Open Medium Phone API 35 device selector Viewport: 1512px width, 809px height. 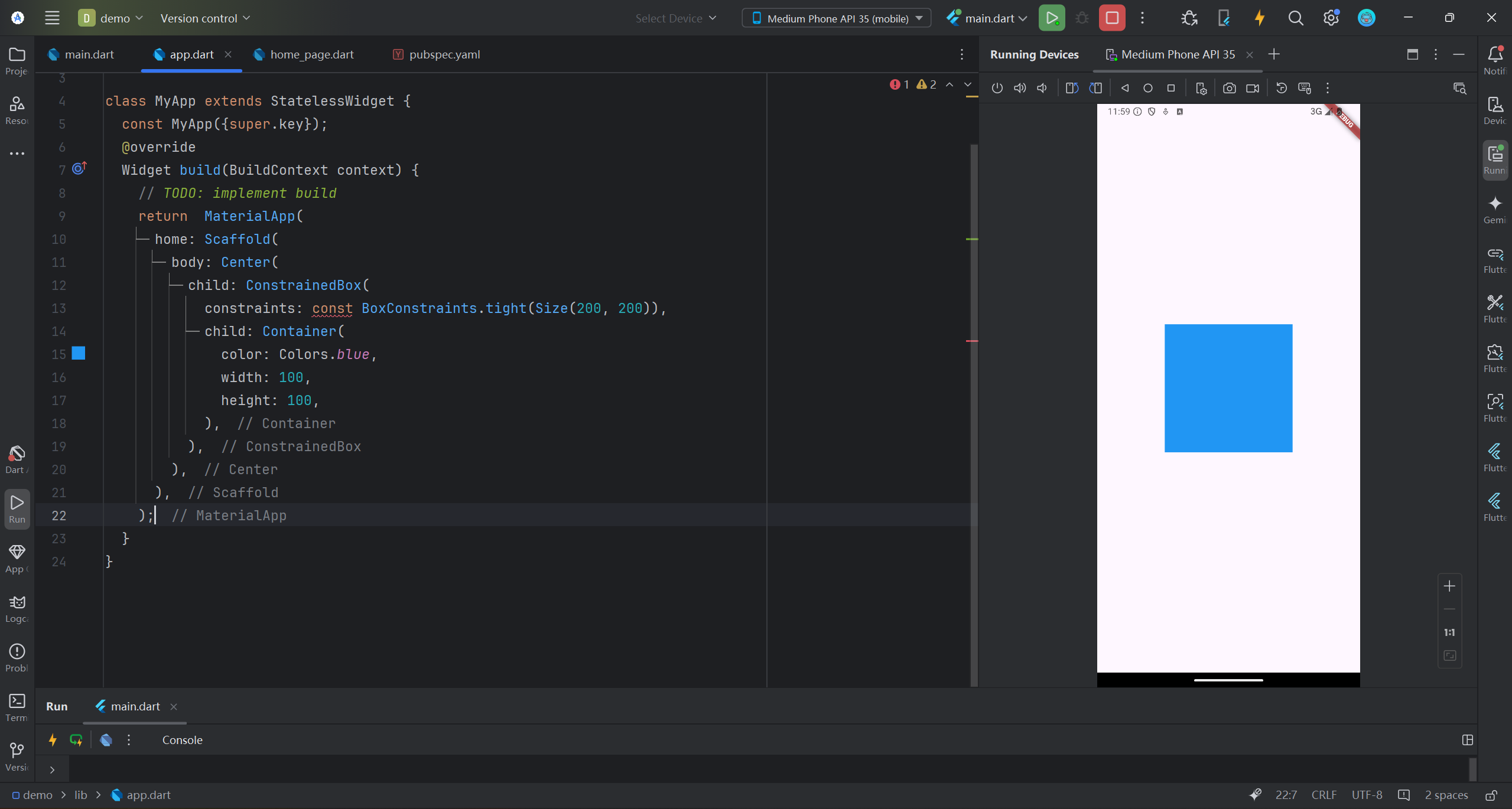coord(836,18)
